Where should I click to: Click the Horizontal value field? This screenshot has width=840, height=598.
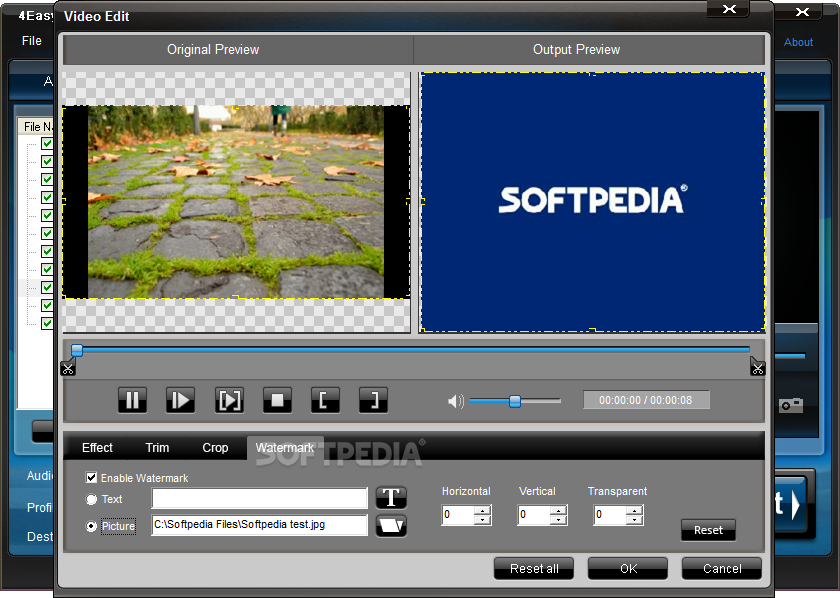click(458, 515)
